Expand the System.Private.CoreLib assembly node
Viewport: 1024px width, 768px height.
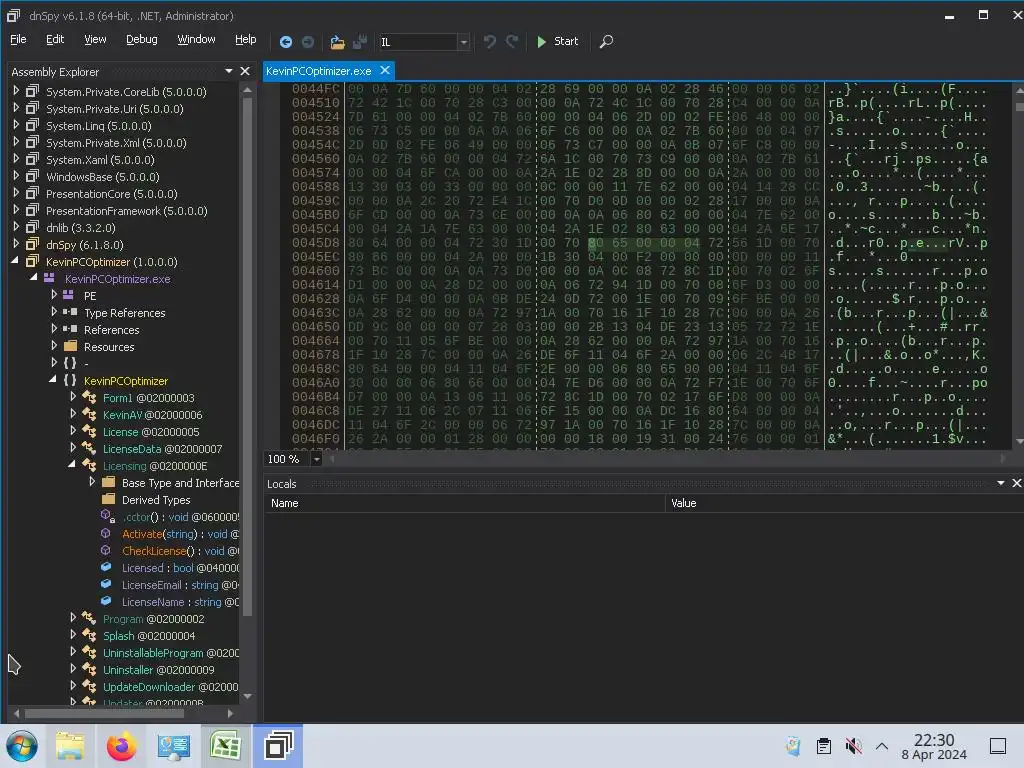(x=16, y=91)
